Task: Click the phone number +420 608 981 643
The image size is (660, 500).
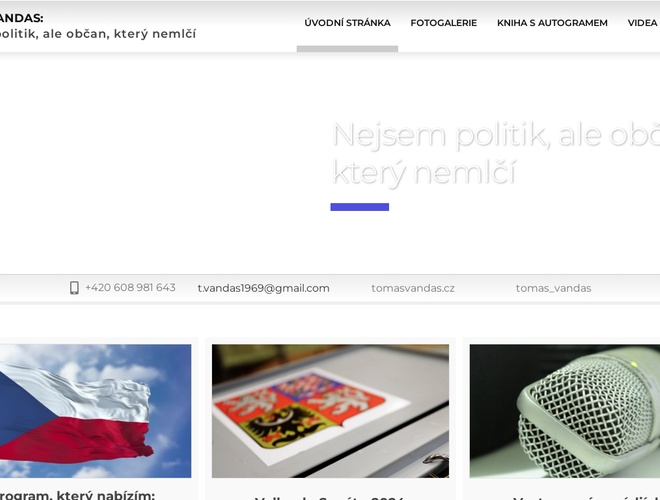Action: [x=130, y=287]
